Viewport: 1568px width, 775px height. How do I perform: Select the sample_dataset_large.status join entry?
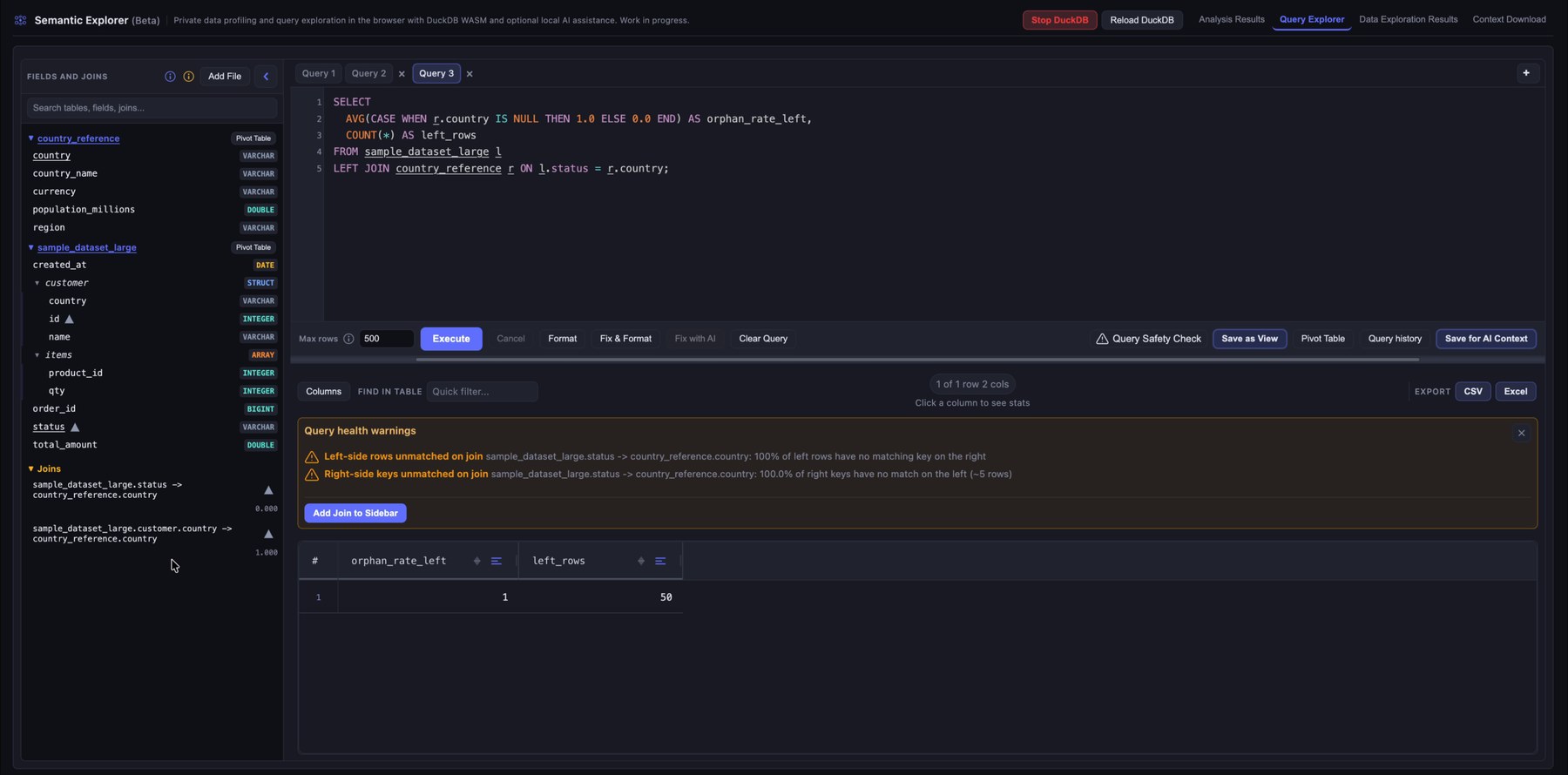(x=107, y=489)
